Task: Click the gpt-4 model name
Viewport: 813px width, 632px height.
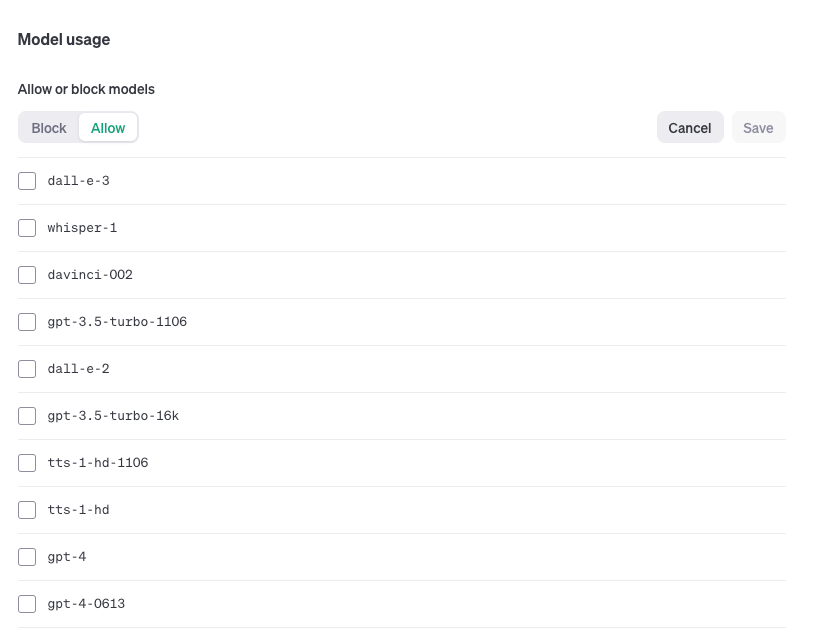Action: [66, 557]
